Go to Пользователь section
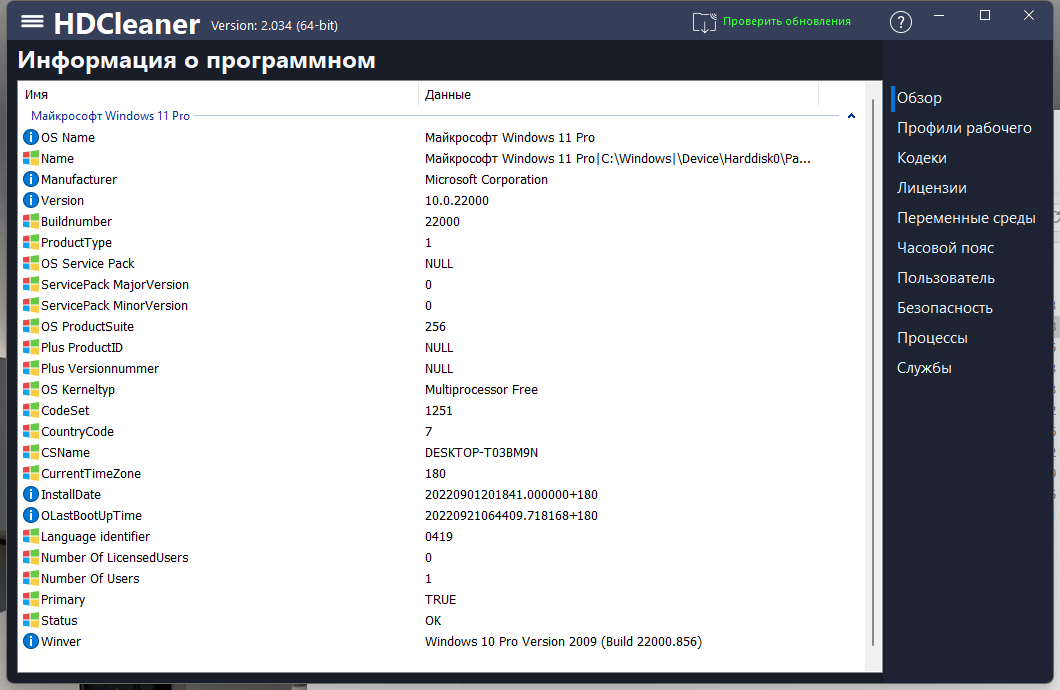This screenshot has width=1060, height=690. coord(946,278)
